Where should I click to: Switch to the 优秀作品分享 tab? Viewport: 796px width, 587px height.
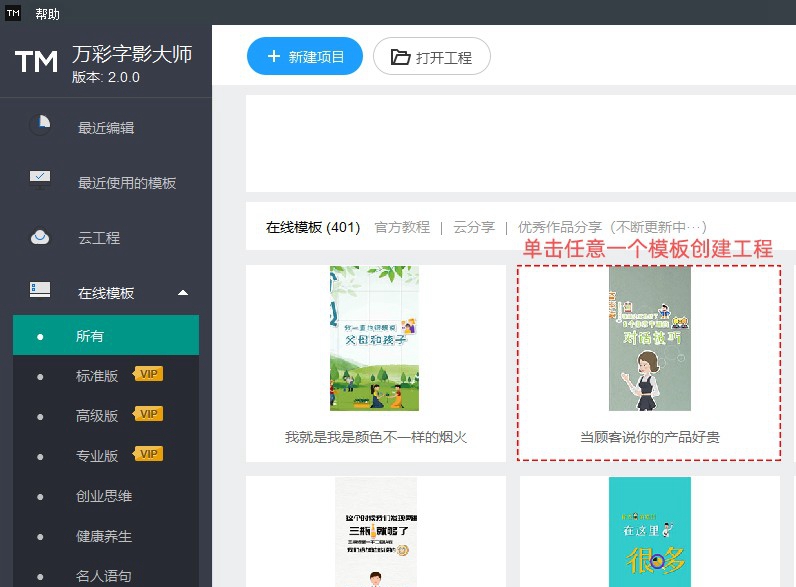point(612,227)
